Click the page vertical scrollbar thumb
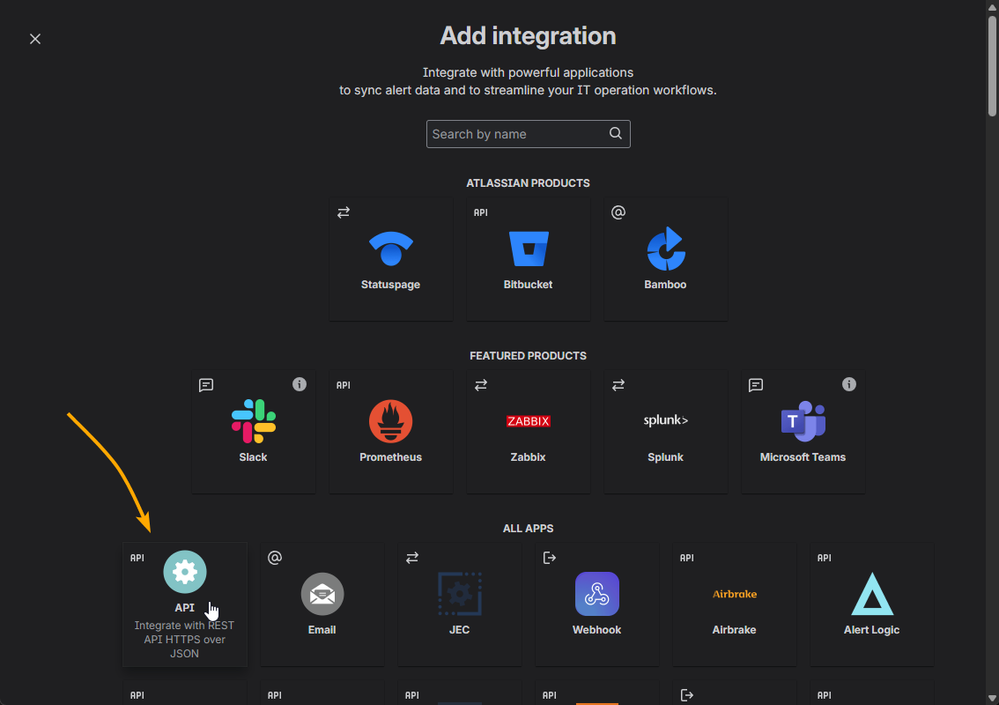999x705 pixels. [992, 66]
